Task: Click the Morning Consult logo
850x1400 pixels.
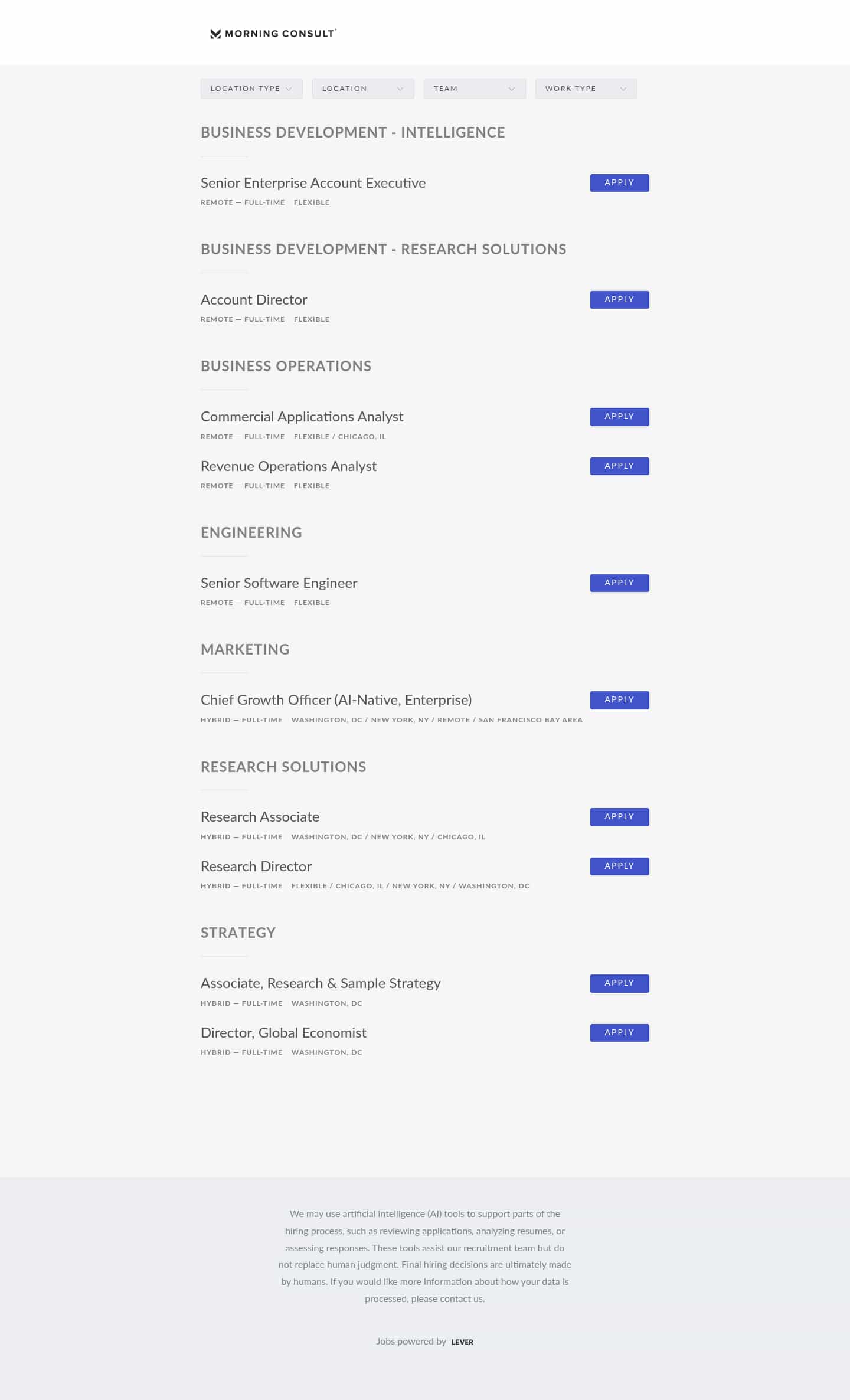Action: (x=272, y=34)
